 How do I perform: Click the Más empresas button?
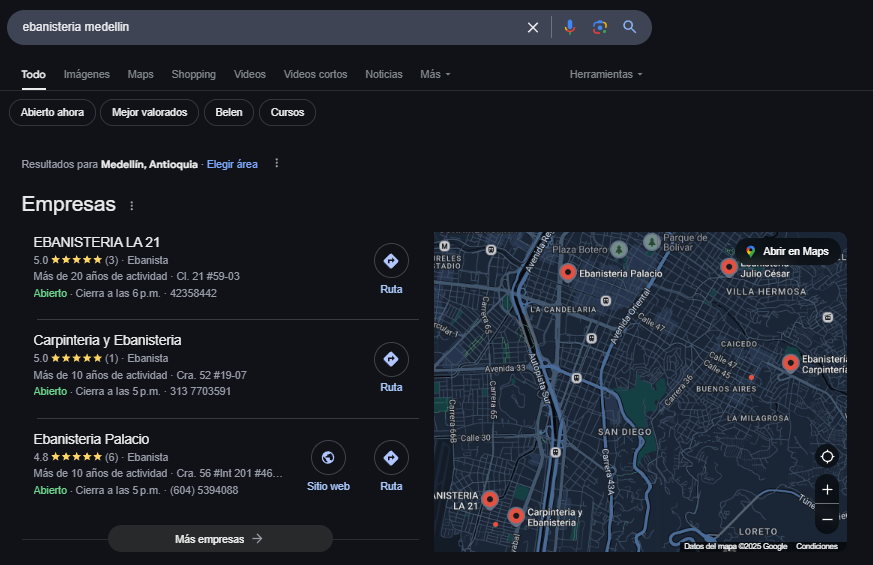220,539
